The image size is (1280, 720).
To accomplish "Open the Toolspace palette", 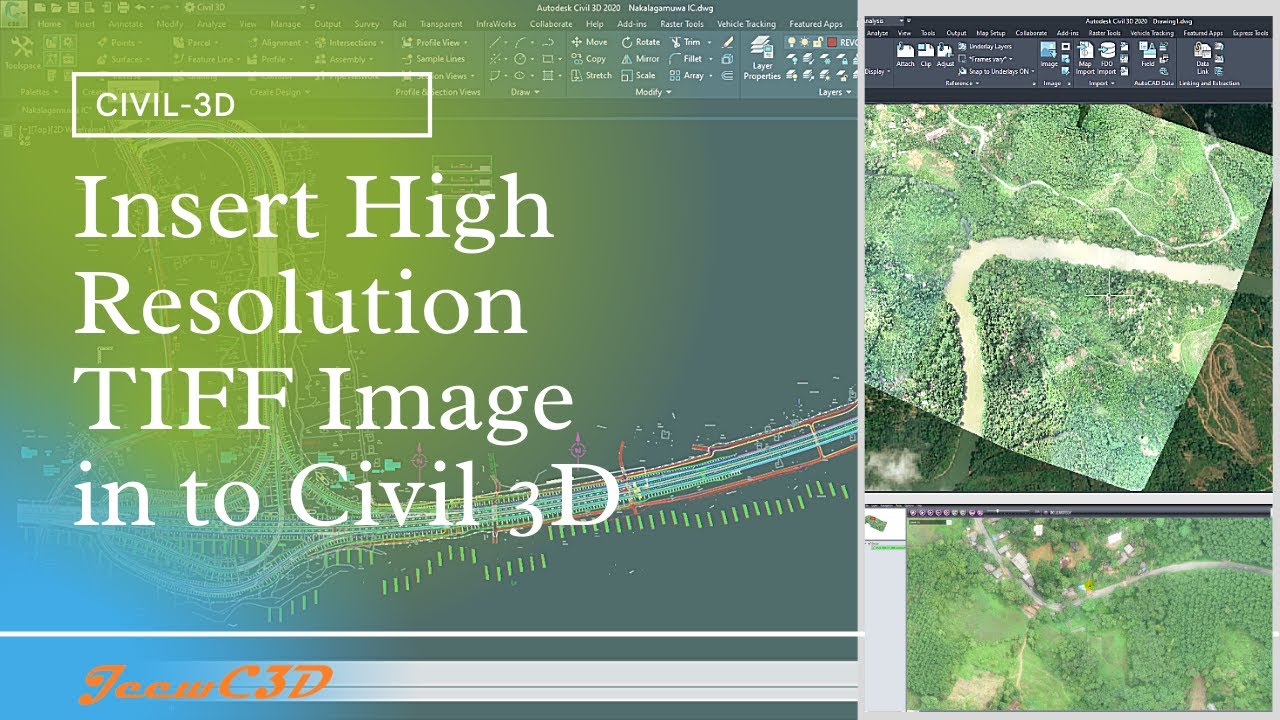I will click(22, 53).
